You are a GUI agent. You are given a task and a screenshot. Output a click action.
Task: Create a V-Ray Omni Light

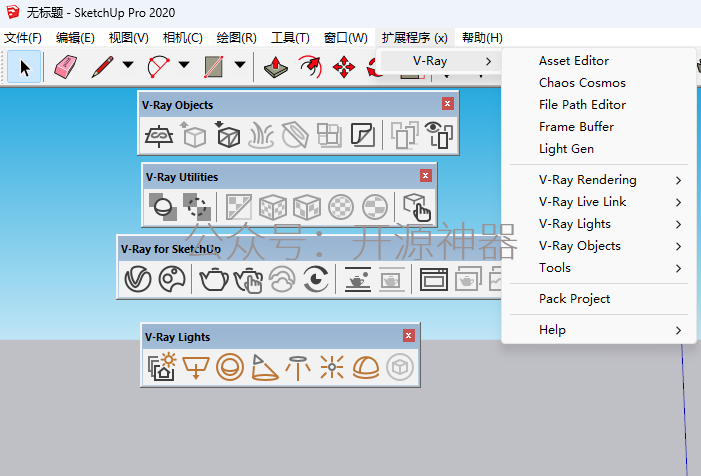click(x=332, y=367)
